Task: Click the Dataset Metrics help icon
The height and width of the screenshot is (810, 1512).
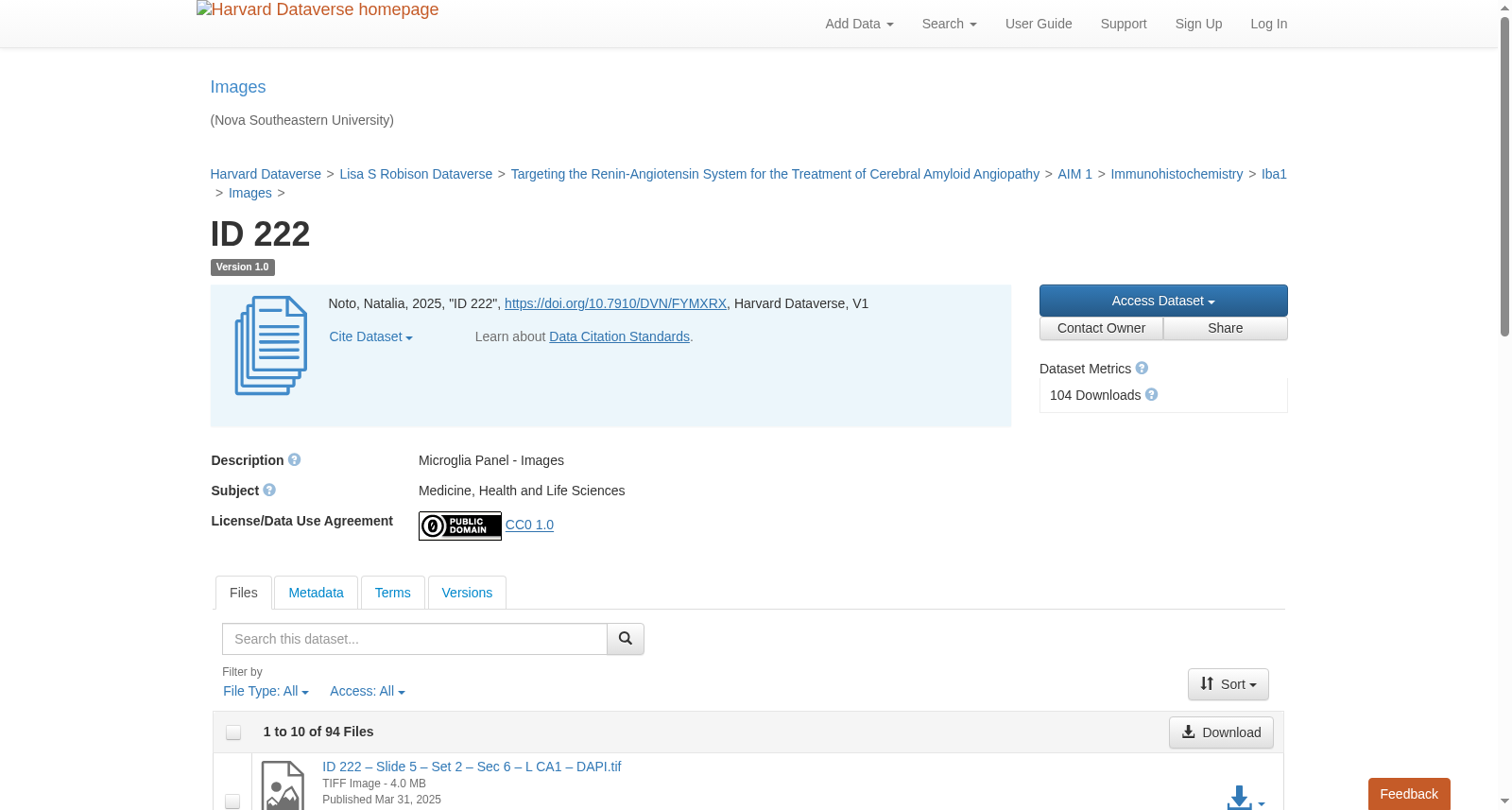Action: pos(1142,369)
